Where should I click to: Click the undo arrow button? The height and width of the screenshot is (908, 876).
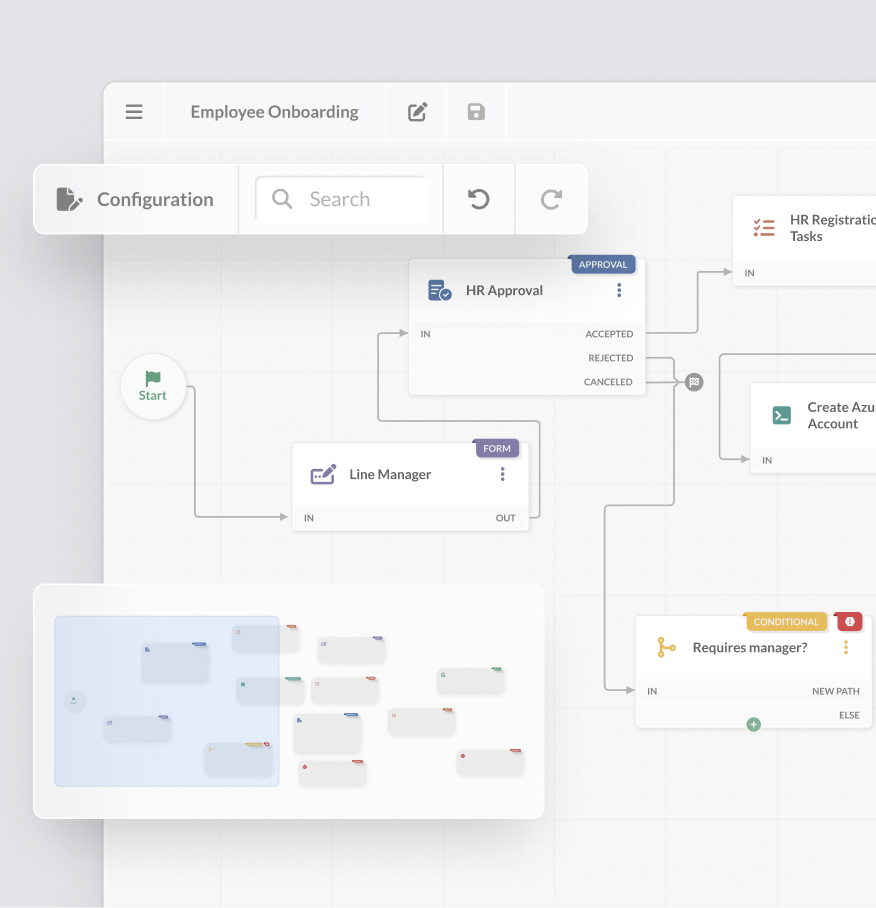coord(479,199)
